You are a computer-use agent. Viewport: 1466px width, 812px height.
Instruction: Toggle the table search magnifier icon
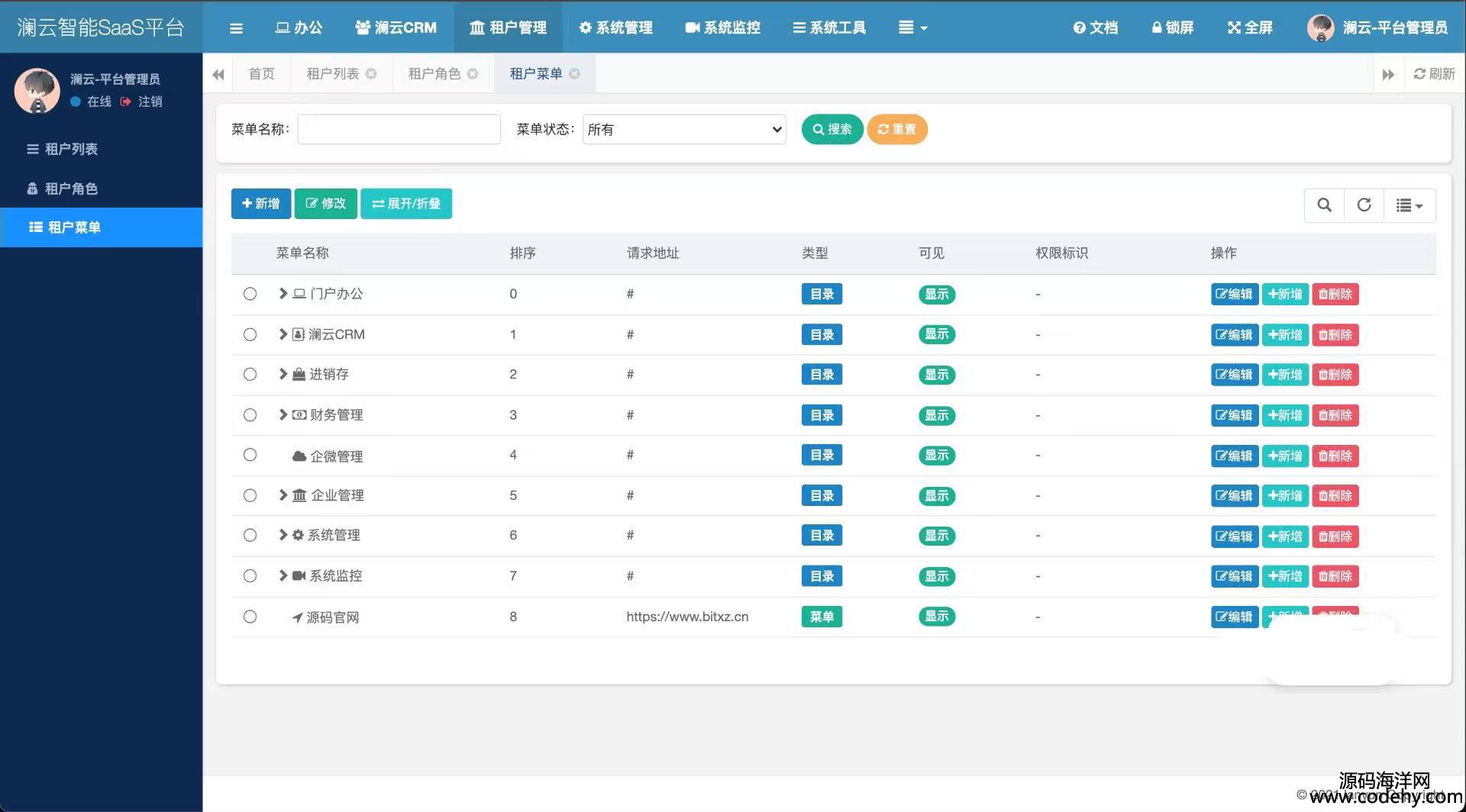(1325, 205)
